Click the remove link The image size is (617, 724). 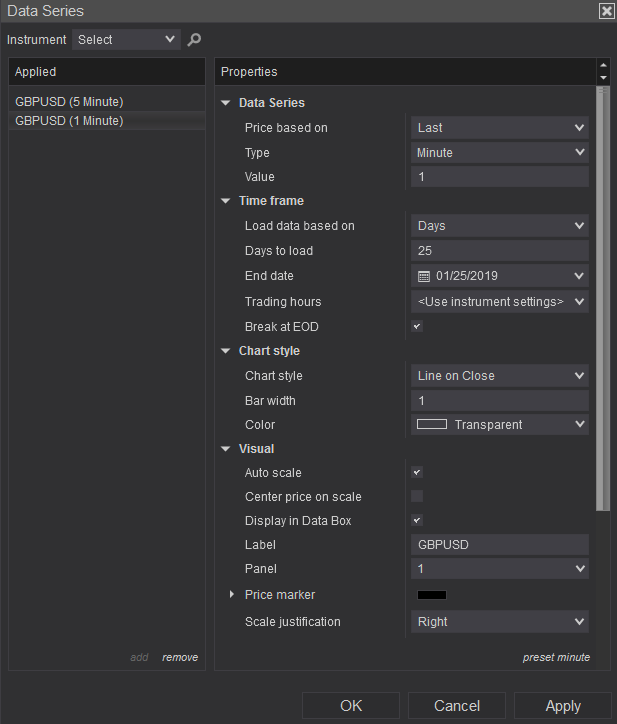(x=180, y=658)
